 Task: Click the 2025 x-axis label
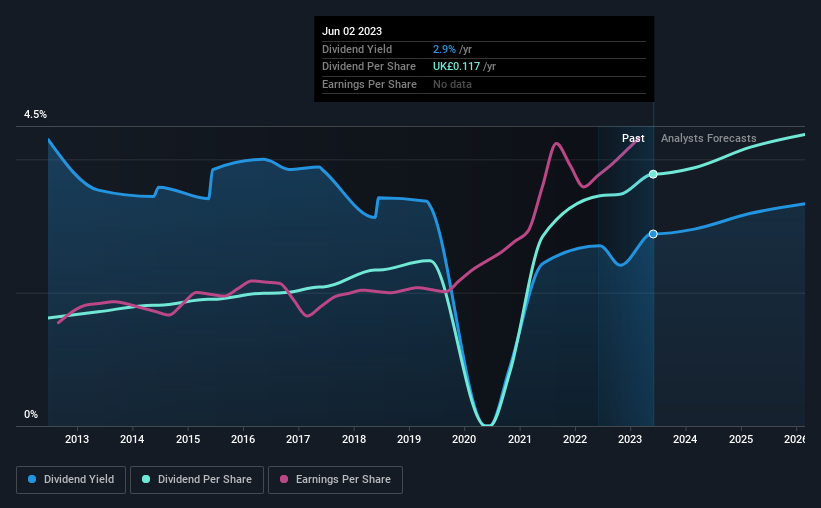(741, 439)
